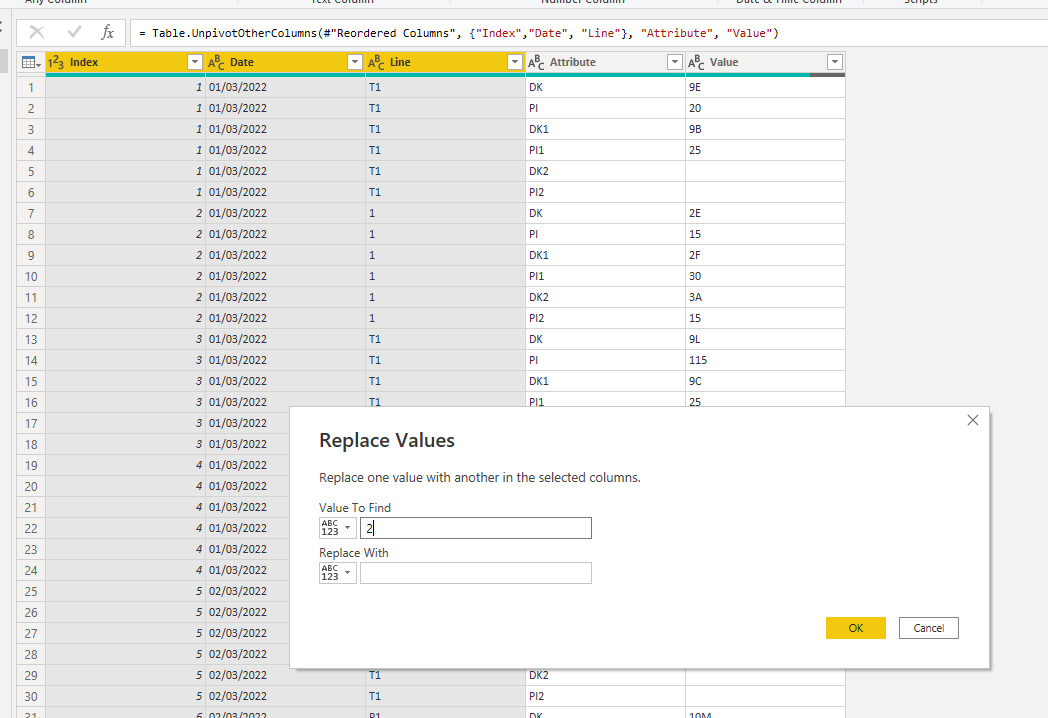Confirm Replace Values with OK
Image resolution: width=1048 pixels, height=718 pixels.
(856, 628)
